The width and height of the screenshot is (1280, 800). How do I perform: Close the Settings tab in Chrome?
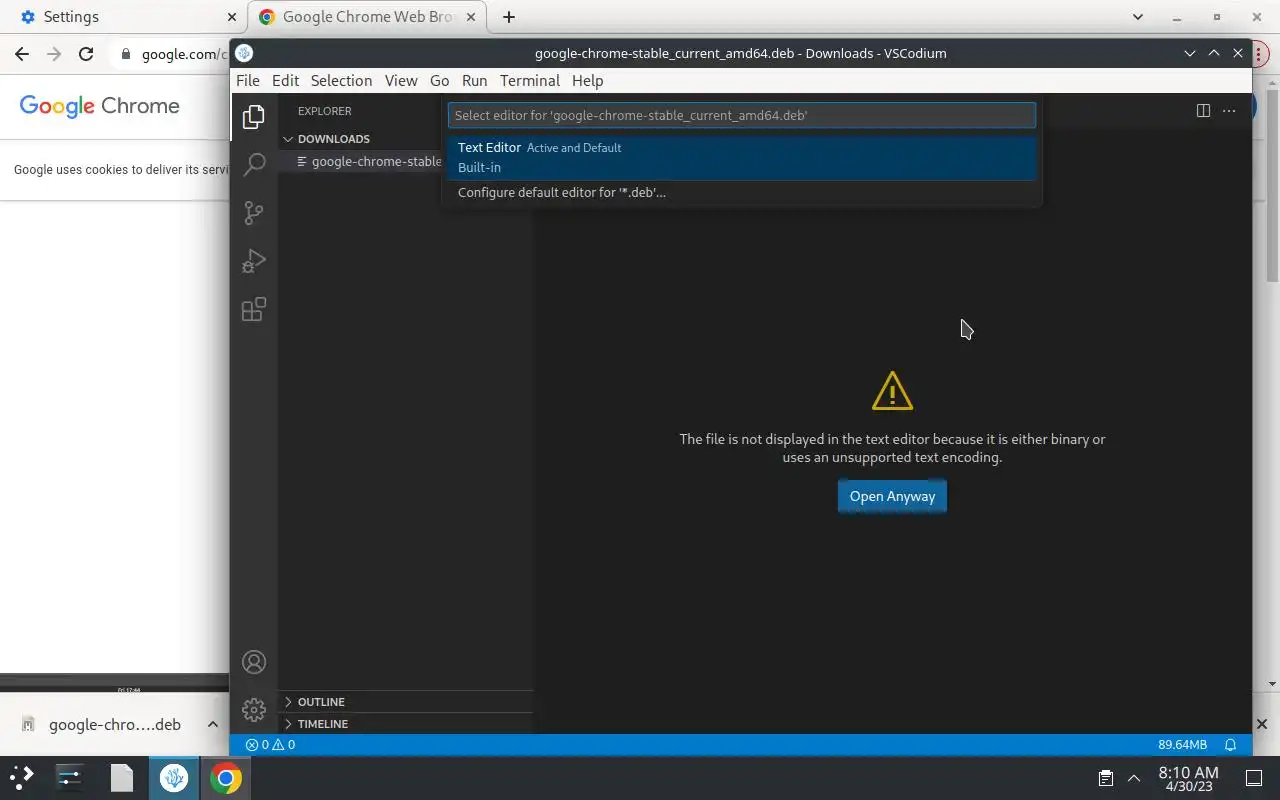tap(232, 17)
